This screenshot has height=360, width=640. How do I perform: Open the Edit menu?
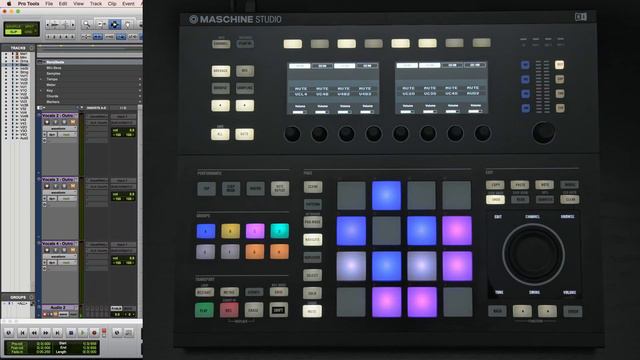click(x=63, y=3)
